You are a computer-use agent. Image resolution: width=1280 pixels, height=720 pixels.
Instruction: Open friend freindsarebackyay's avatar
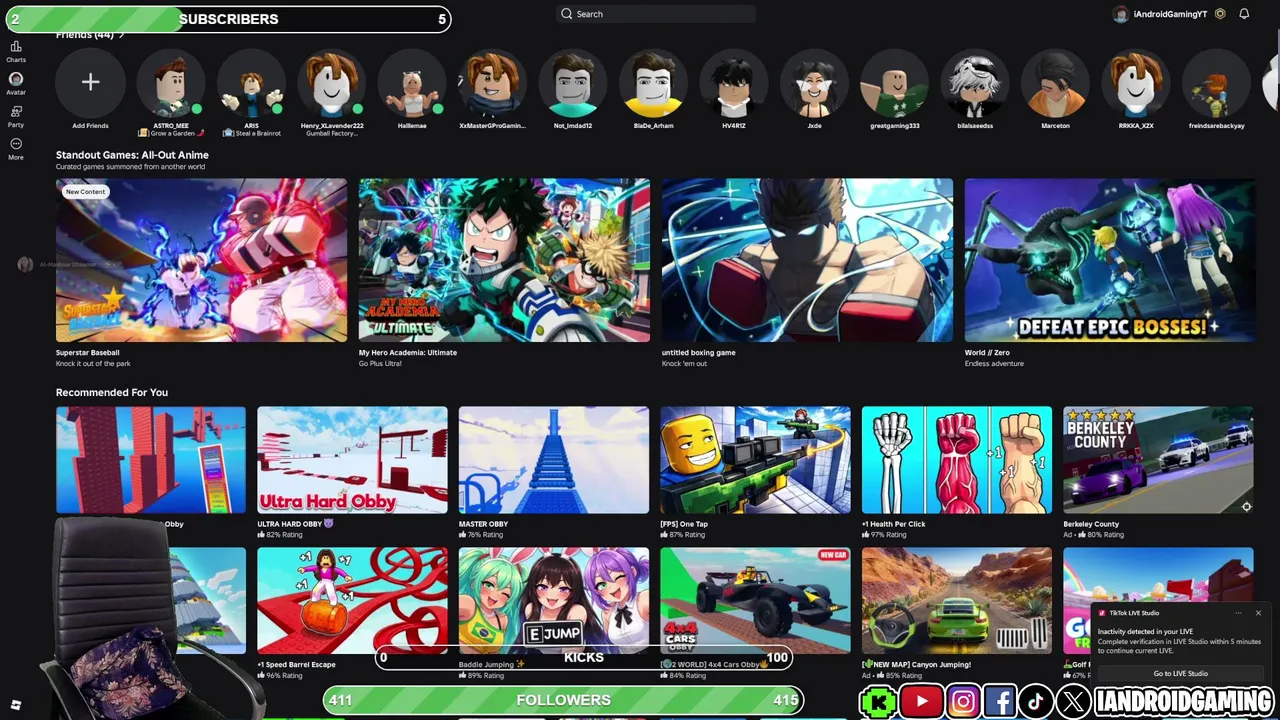(1216, 82)
